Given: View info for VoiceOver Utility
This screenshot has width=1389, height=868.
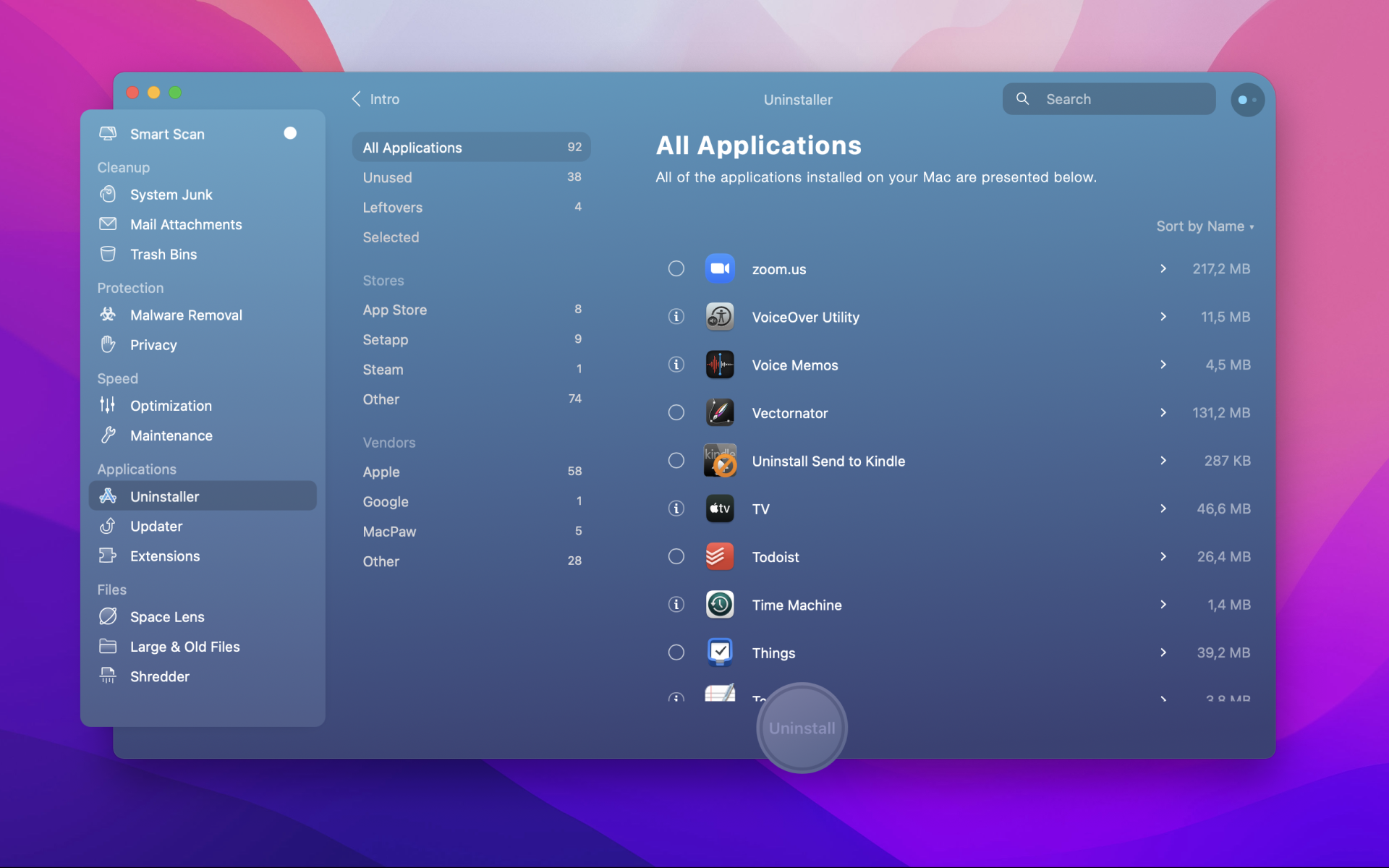Looking at the screenshot, I should 676,316.
